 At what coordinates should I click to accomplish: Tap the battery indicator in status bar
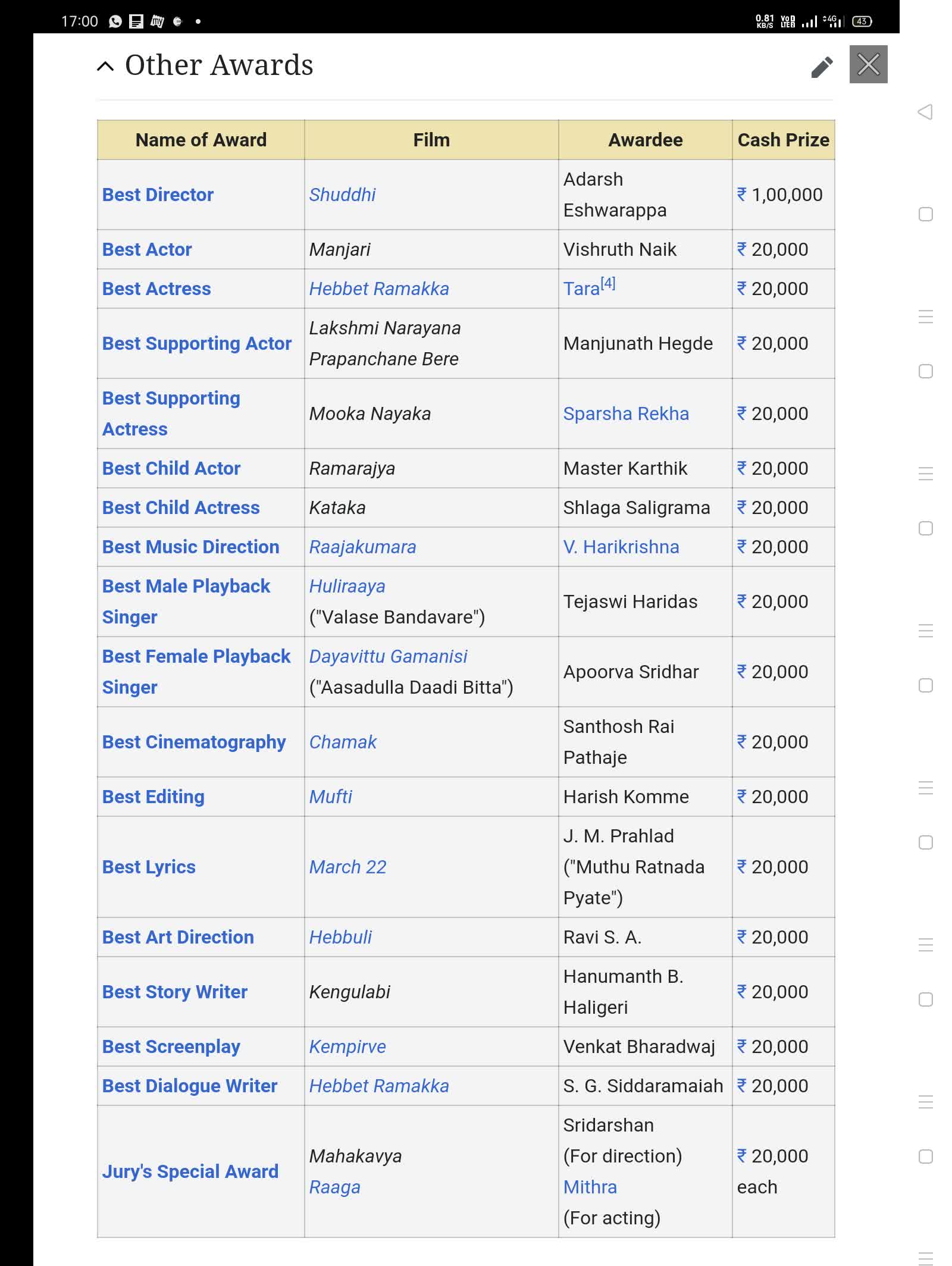[862, 21]
